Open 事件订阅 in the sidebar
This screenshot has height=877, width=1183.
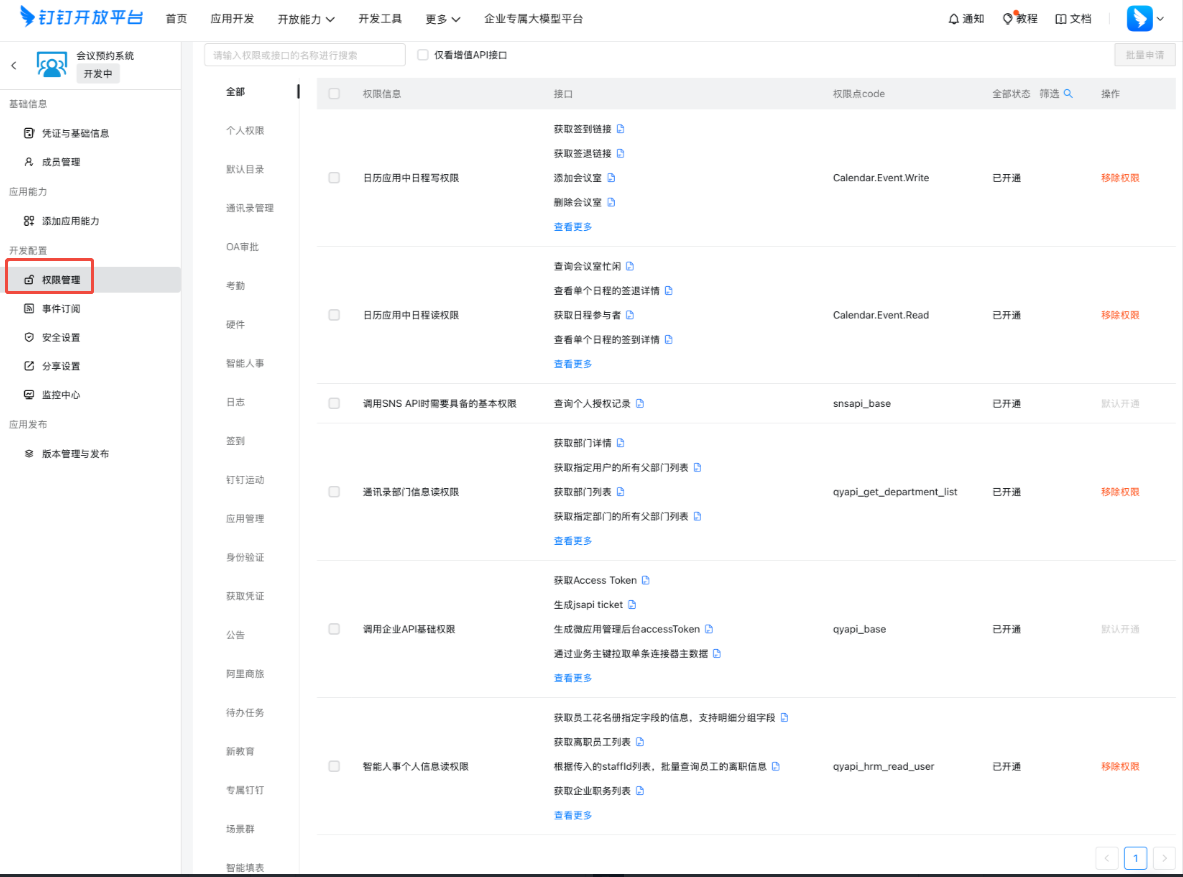pos(60,309)
